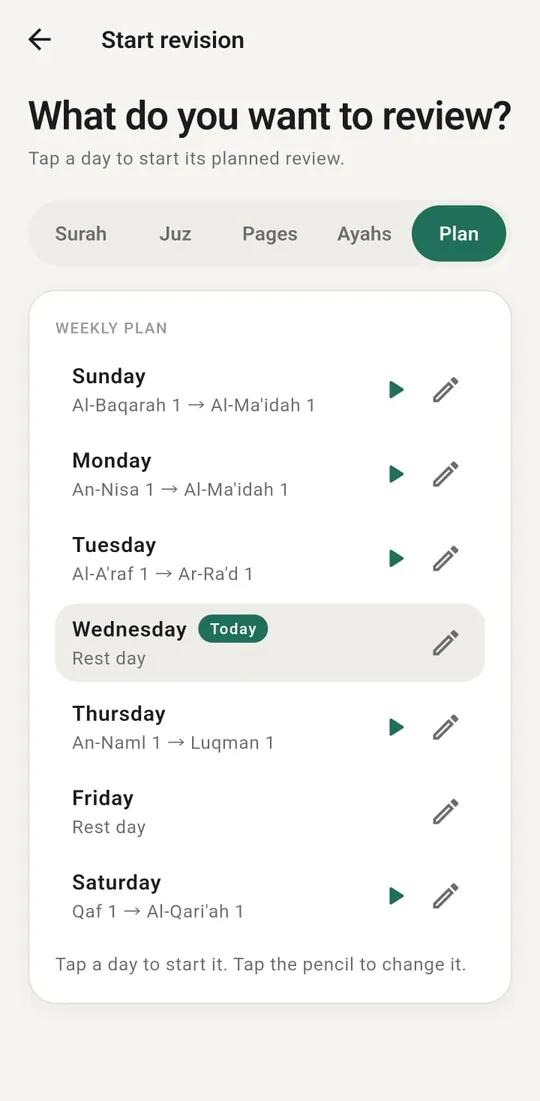Image resolution: width=540 pixels, height=1101 pixels.
Task: Switch to the Juz tab
Action: point(175,234)
